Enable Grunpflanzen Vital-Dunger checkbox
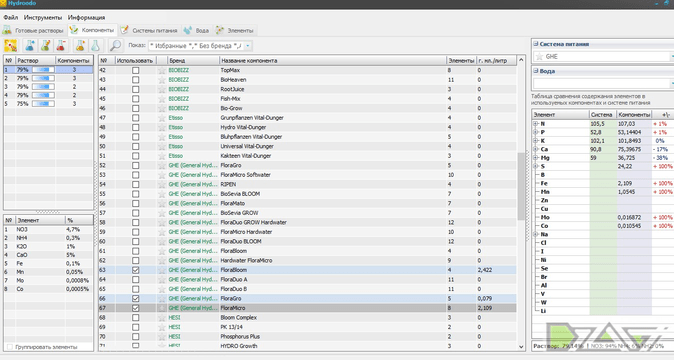The width and height of the screenshot is (674, 360). [135, 118]
